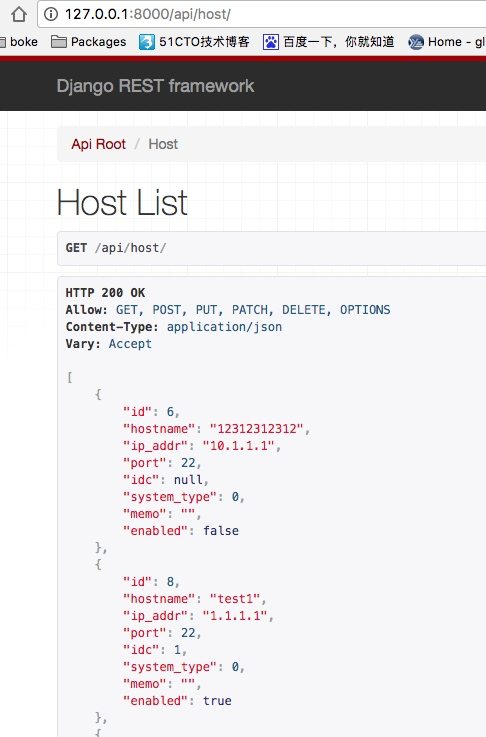This screenshot has width=486, height=737.
Task: Navigate to Api Root breadcrumb
Action: [98, 144]
